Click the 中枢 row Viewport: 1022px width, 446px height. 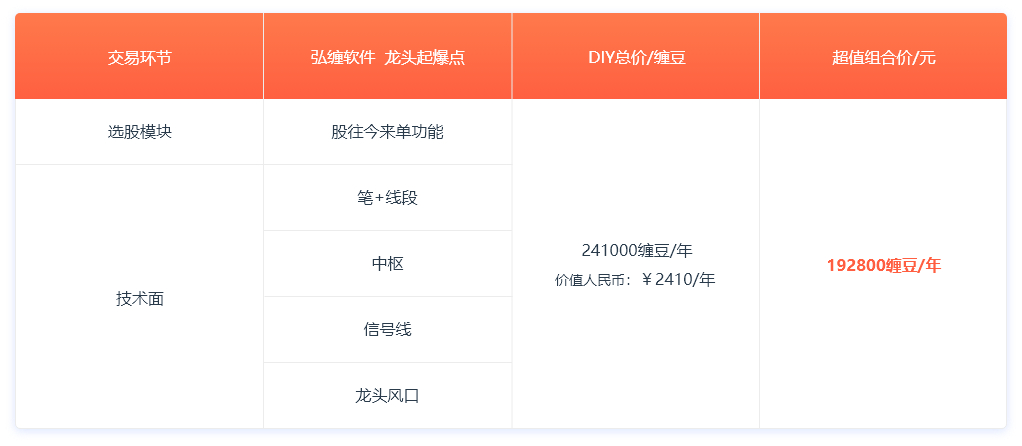tap(388, 263)
